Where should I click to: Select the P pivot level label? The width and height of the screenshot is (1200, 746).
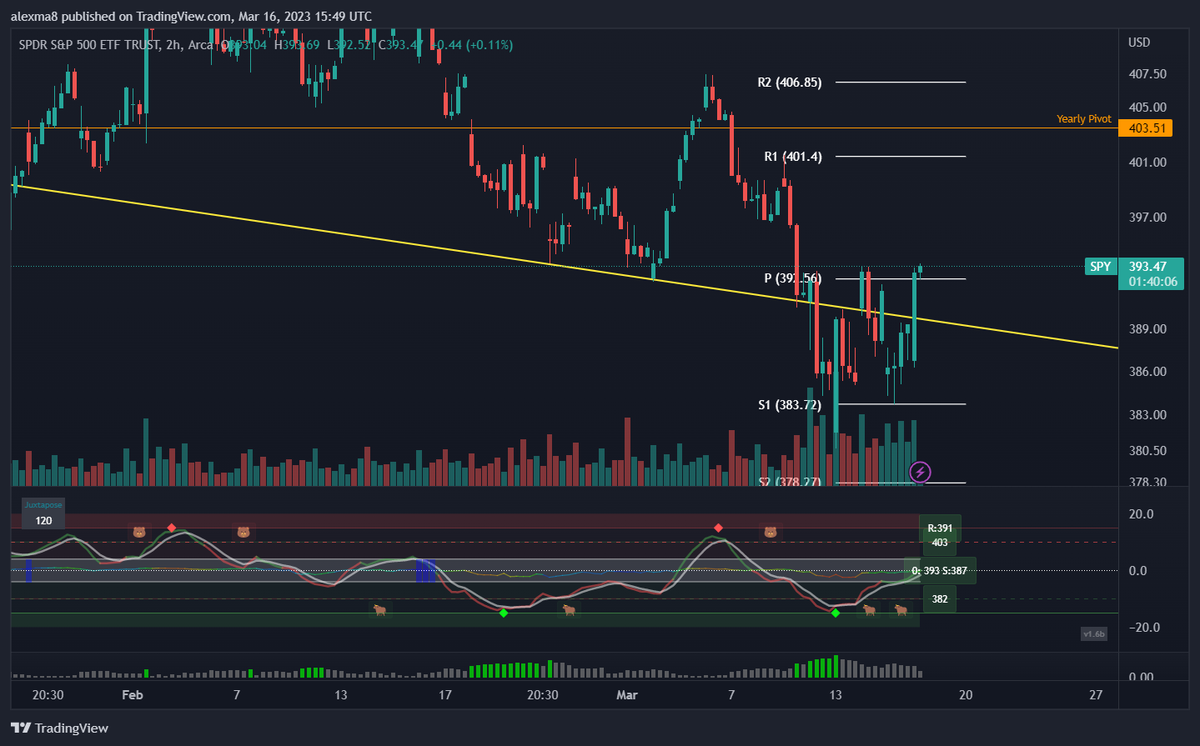point(792,278)
